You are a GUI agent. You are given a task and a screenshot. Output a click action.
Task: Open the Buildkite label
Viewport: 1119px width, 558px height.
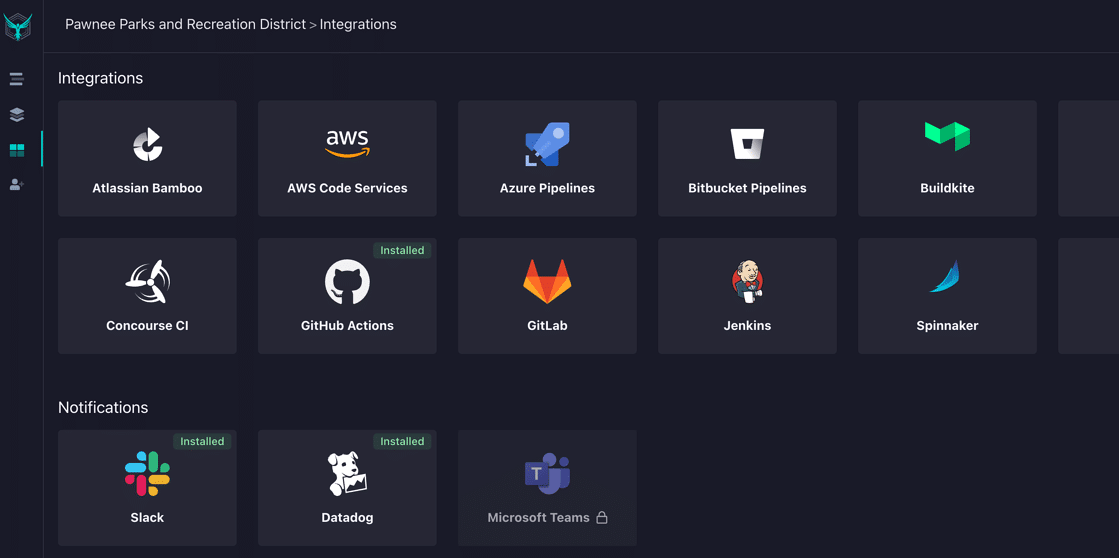pyautogui.click(x=947, y=188)
